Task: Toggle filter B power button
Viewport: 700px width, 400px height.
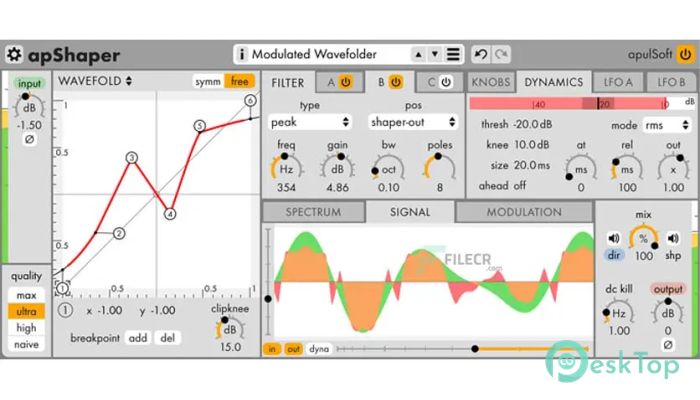Action: point(396,82)
